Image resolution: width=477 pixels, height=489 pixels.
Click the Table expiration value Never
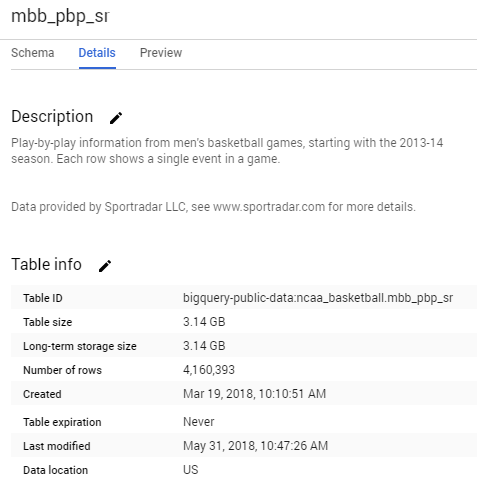[198, 422]
